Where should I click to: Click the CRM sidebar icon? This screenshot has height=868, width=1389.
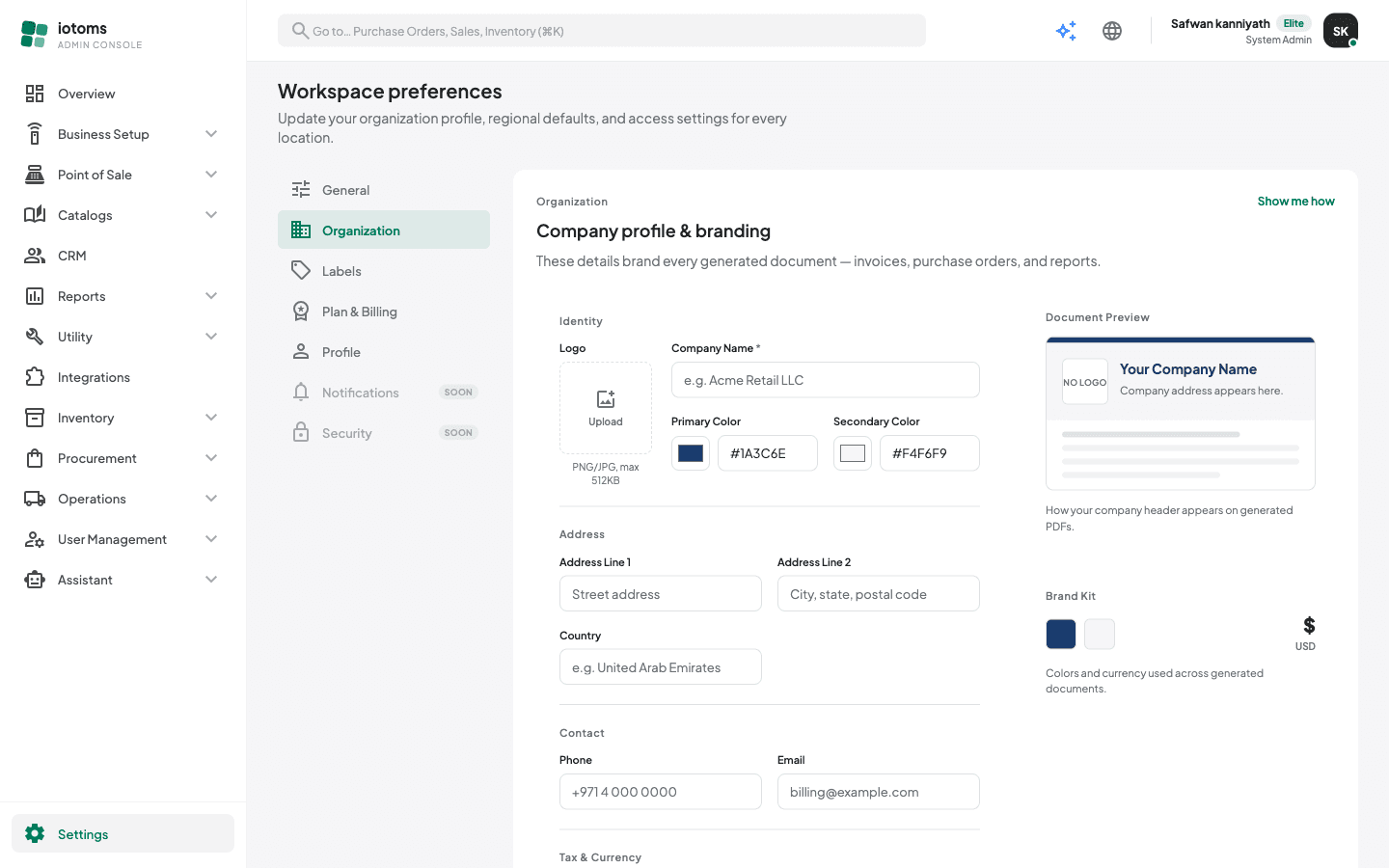coord(35,256)
